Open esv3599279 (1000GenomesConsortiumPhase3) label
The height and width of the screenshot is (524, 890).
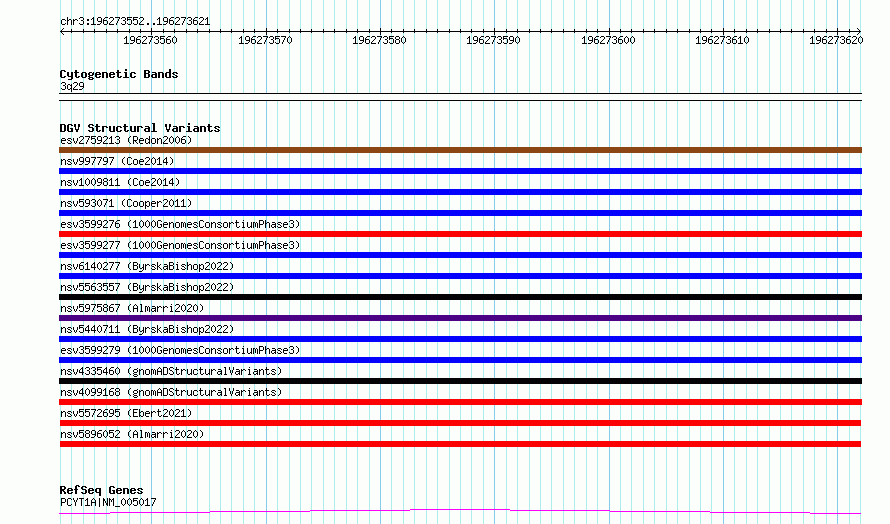180,350
